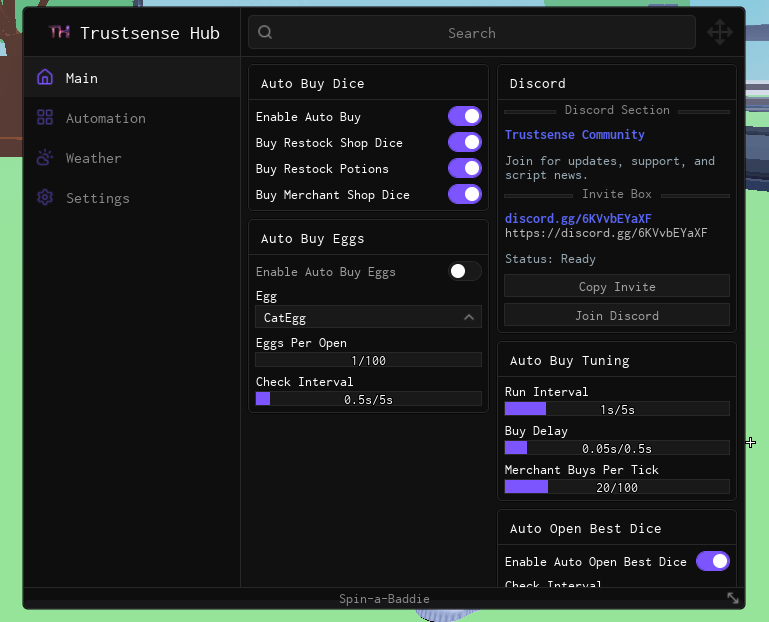Click the Auto Buy Eggs section header
769x622 pixels.
click(x=368, y=238)
